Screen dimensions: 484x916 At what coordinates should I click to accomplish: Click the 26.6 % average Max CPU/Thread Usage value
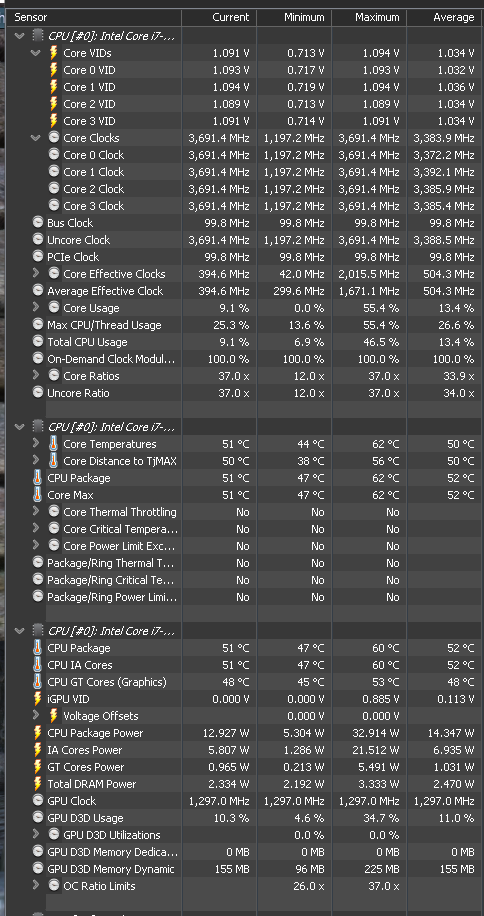pyautogui.click(x=456, y=325)
